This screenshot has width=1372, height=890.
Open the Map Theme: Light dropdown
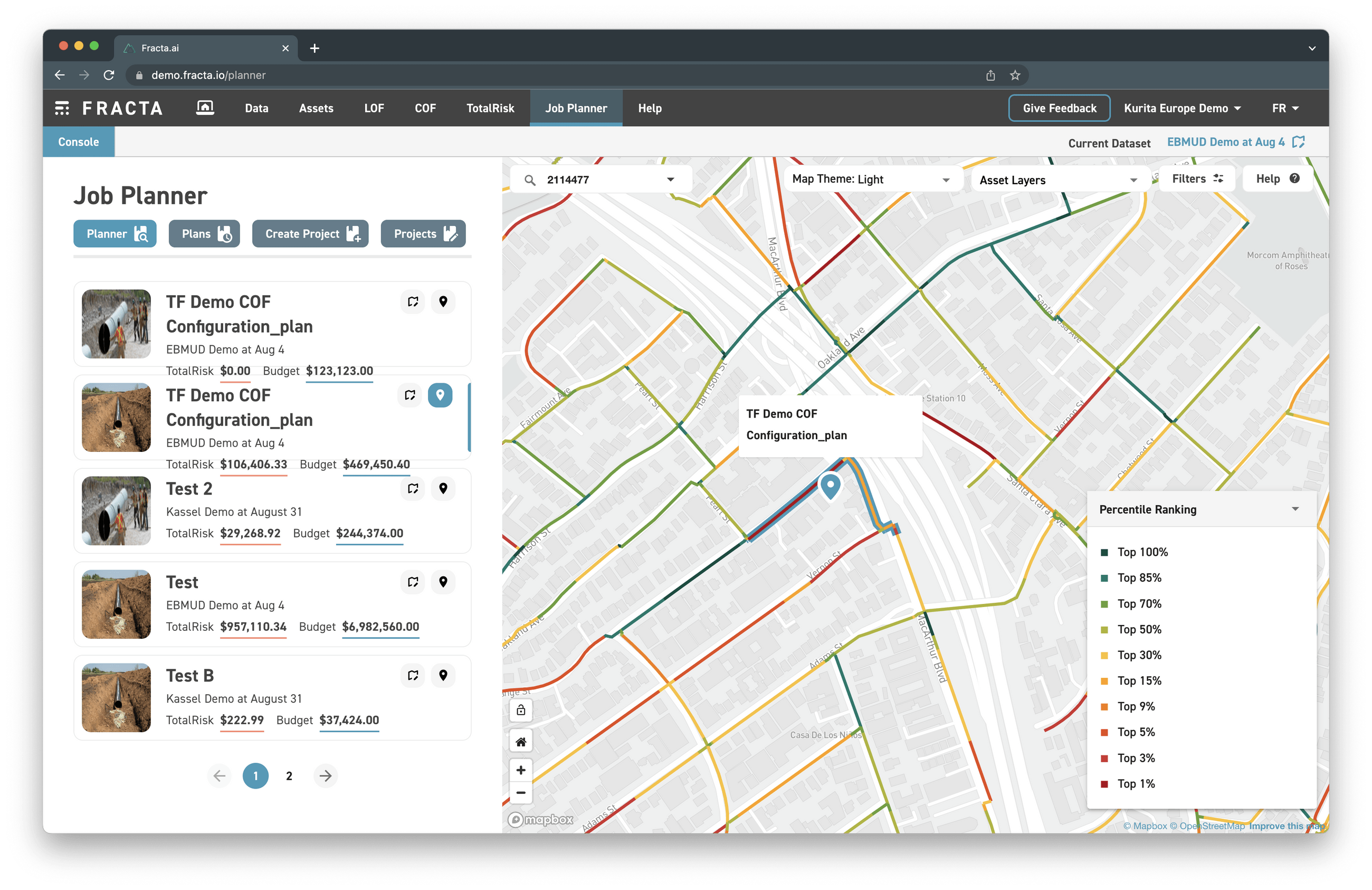tap(871, 179)
